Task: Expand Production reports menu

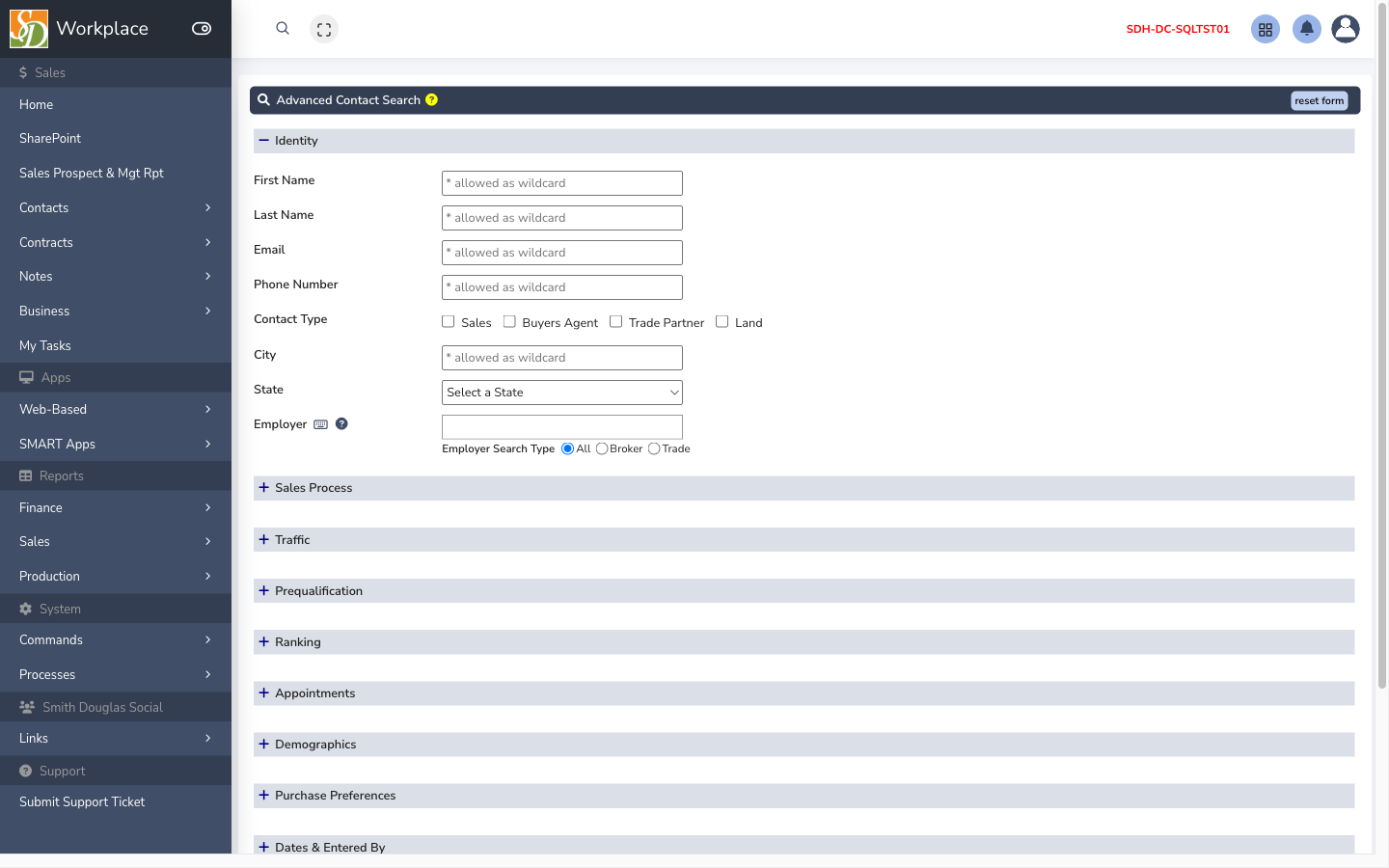Action: point(116,577)
